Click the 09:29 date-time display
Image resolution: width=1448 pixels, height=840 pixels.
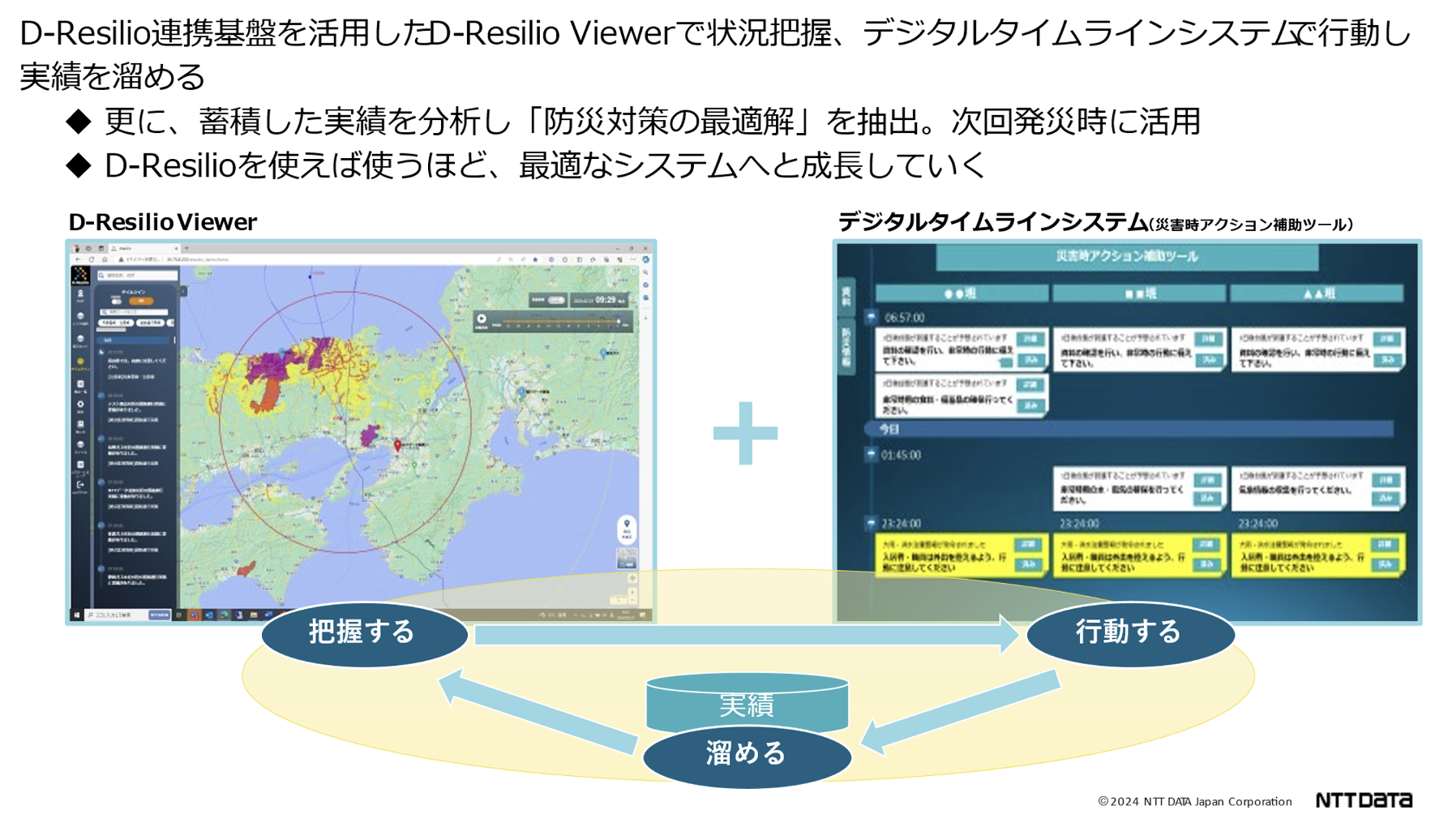[x=600, y=300]
